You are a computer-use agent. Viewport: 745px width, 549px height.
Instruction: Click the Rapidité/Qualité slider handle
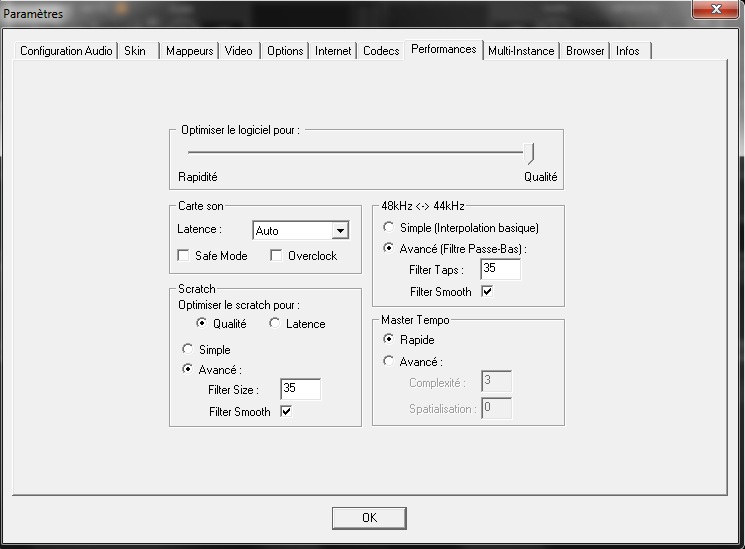click(x=532, y=153)
